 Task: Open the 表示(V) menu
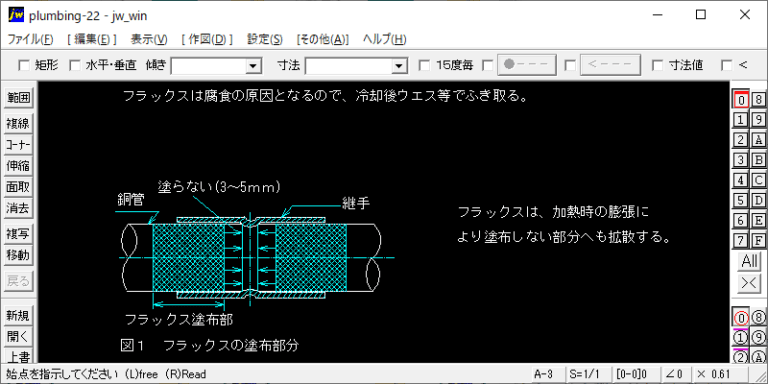point(149,40)
